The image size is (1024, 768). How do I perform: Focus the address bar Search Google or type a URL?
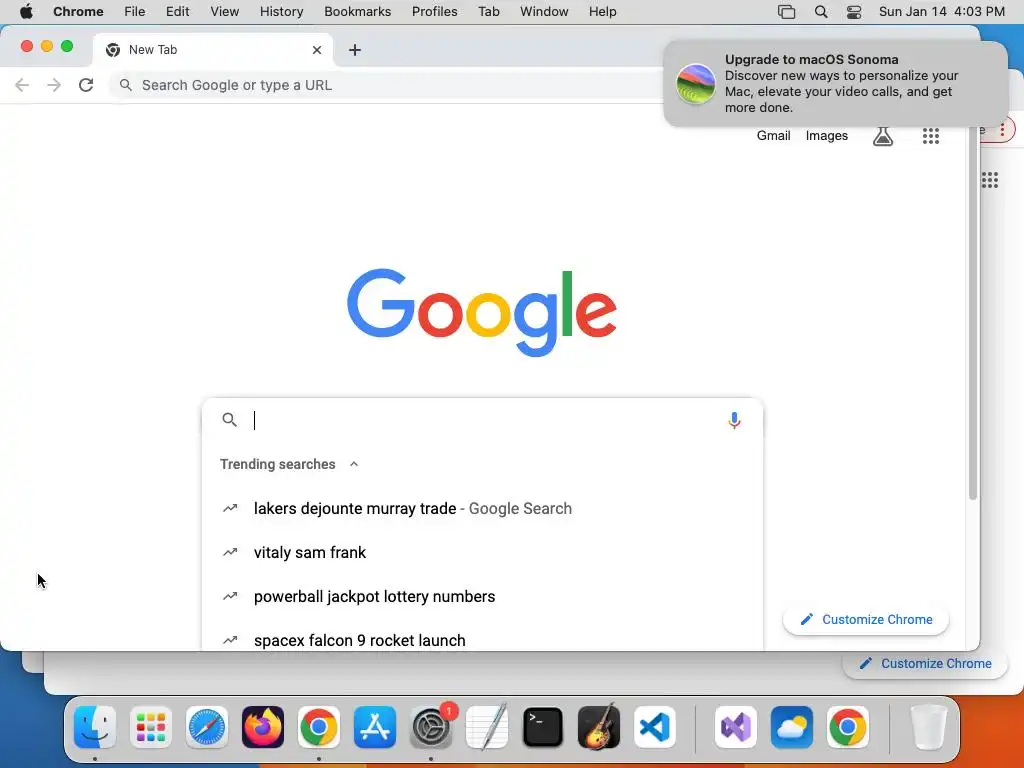385,85
